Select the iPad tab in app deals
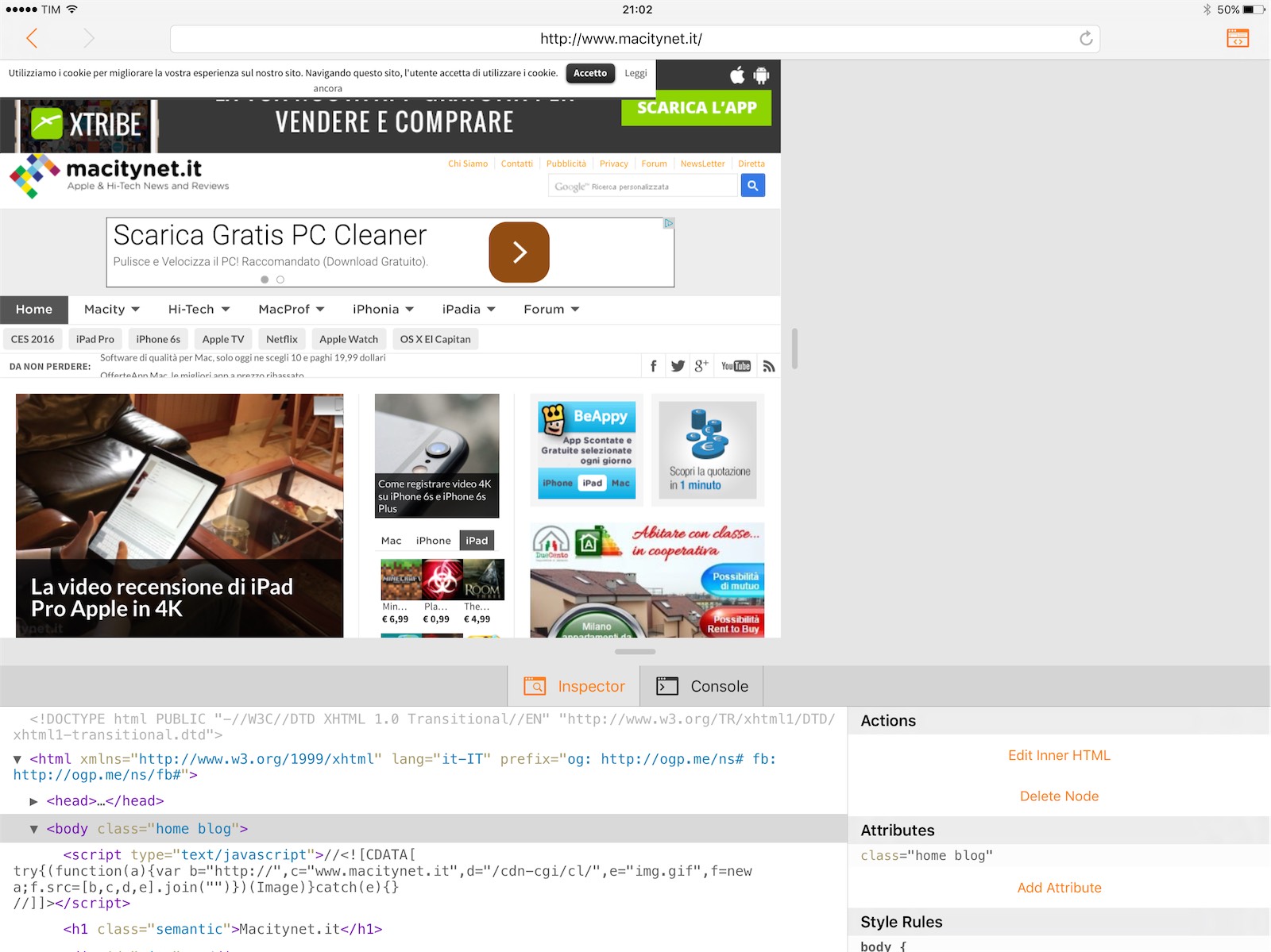1271x952 pixels. (477, 541)
